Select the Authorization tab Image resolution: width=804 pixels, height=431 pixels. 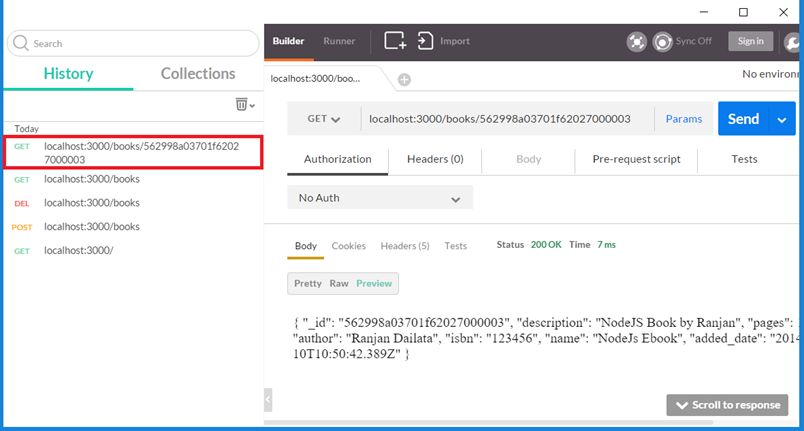(x=337, y=159)
